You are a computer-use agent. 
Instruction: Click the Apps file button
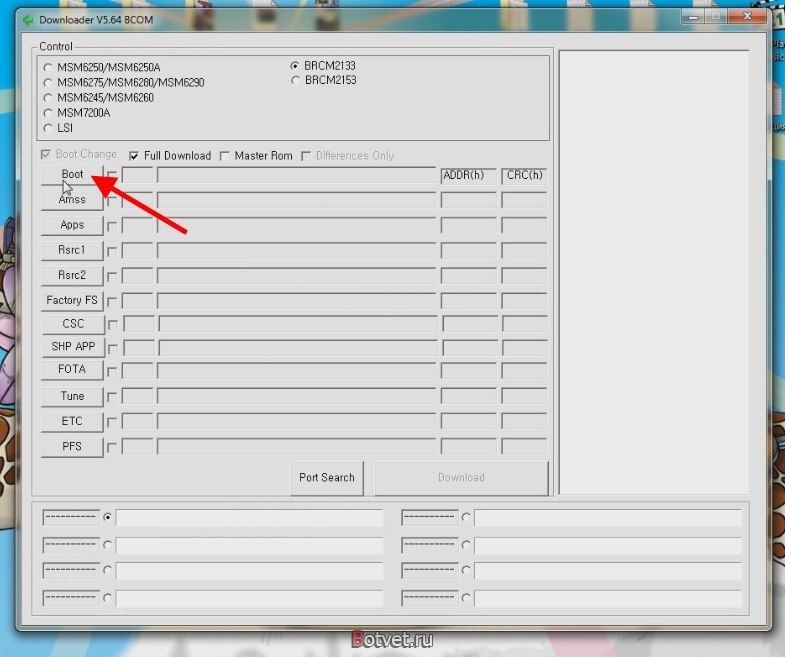click(72, 225)
